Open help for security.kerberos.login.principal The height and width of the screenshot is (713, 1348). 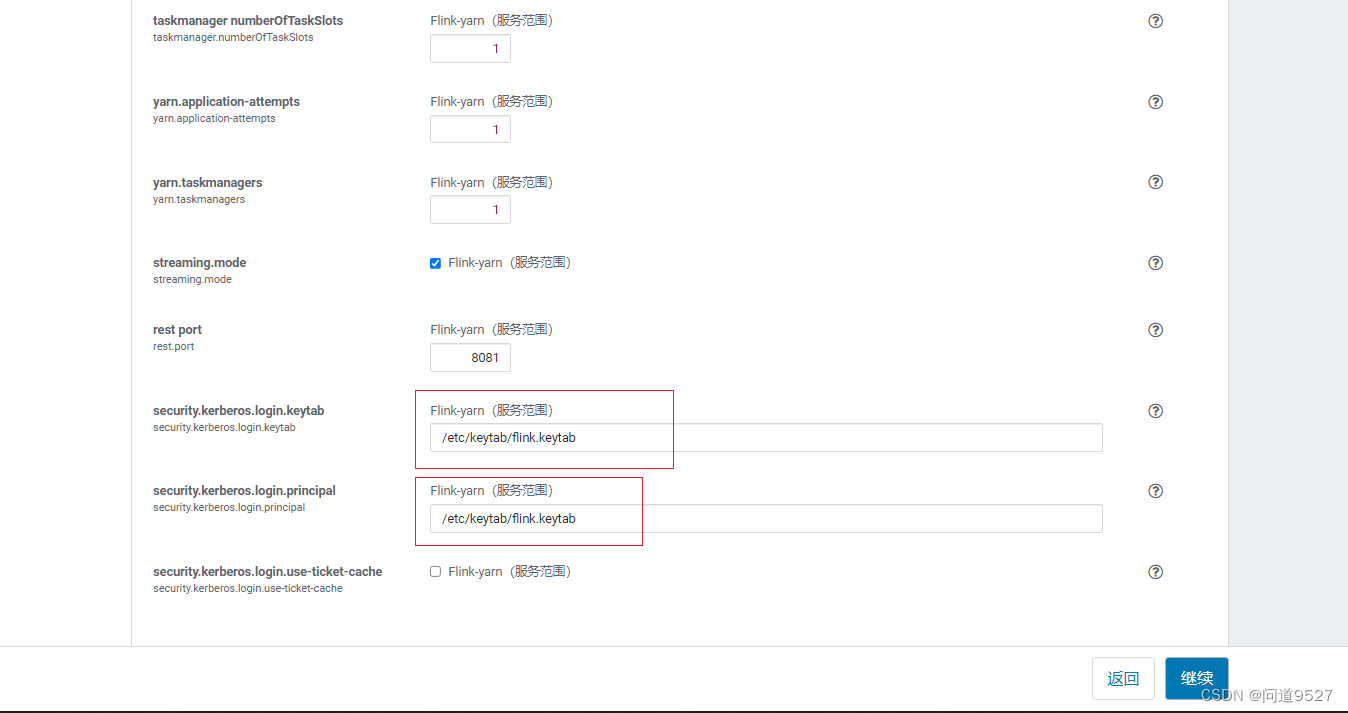[1155, 491]
